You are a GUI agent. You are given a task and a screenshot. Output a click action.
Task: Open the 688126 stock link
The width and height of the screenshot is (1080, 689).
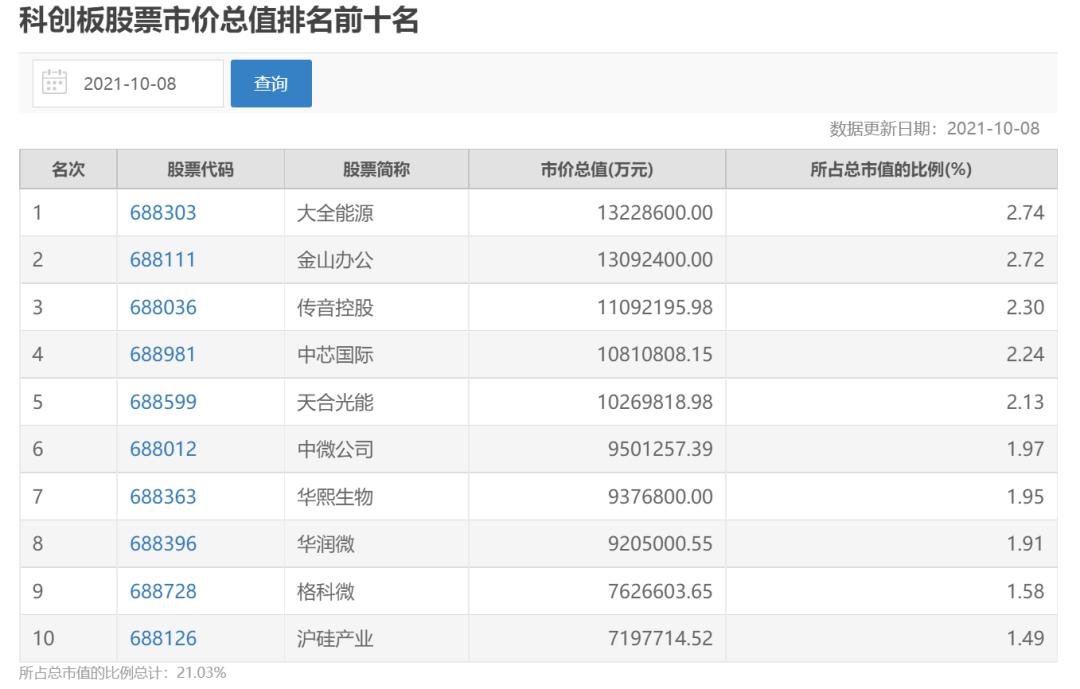tap(163, 639)
